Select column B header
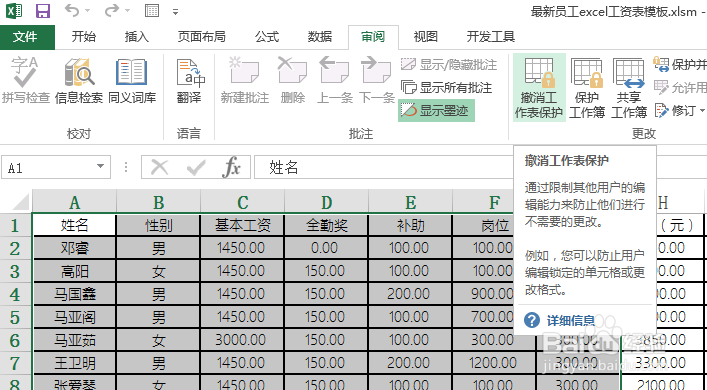Viewport: 707px width, 390px height. click(x=158, y=202)
